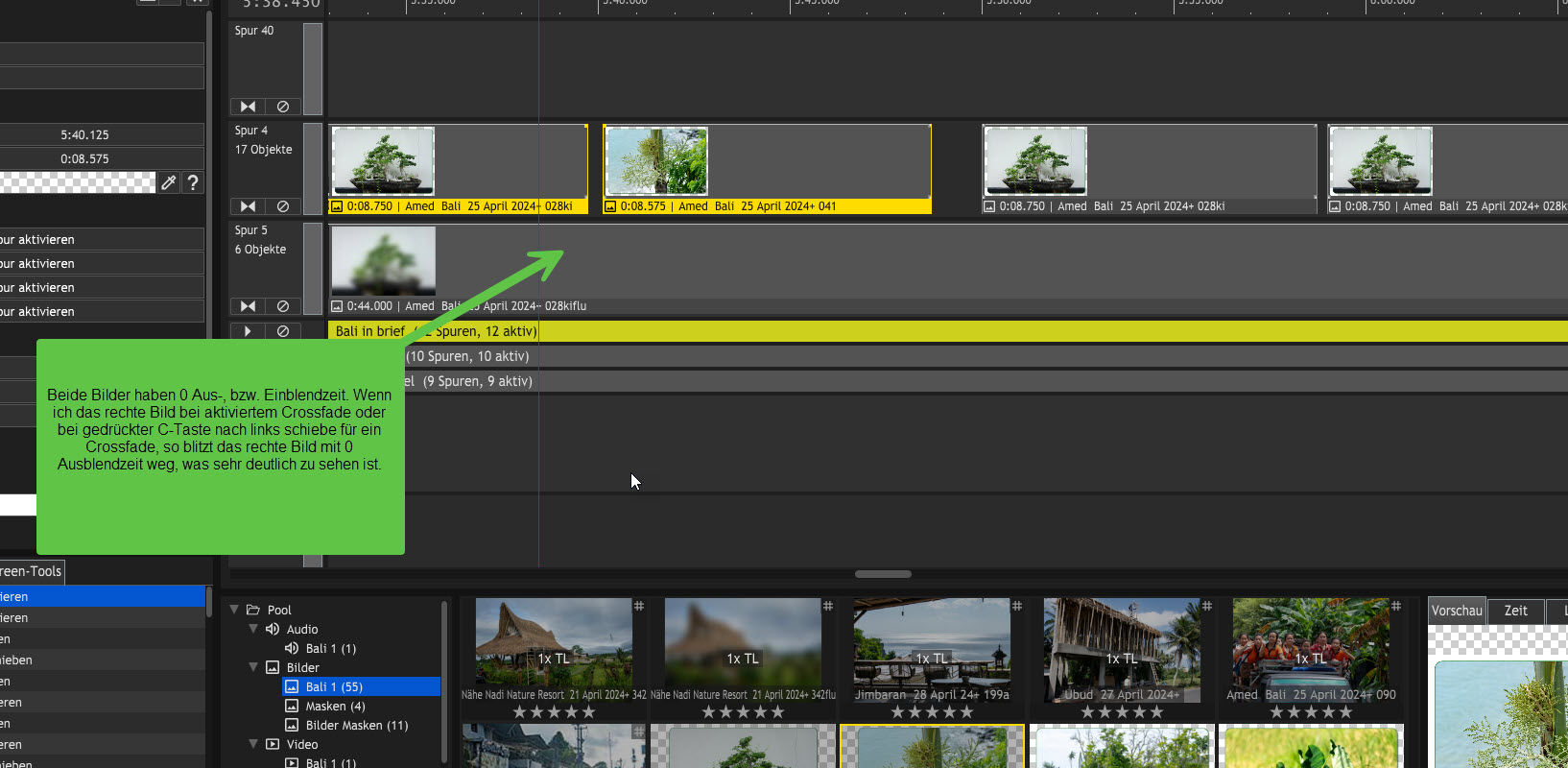Select the group row '(10 Spuren, 10 aktiv)'
Viewport: 1568px width, 768px height.
pyautogui.click(x=948, y=356)
